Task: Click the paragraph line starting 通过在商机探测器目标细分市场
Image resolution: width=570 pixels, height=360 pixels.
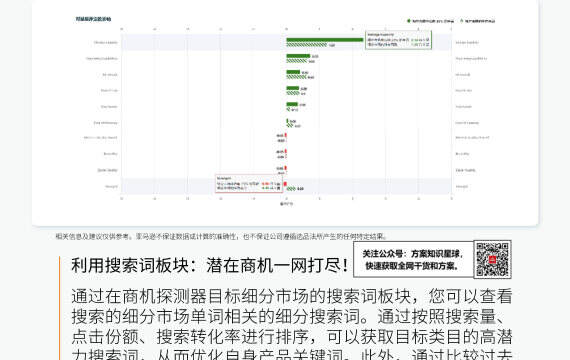Action: [292, 296]
